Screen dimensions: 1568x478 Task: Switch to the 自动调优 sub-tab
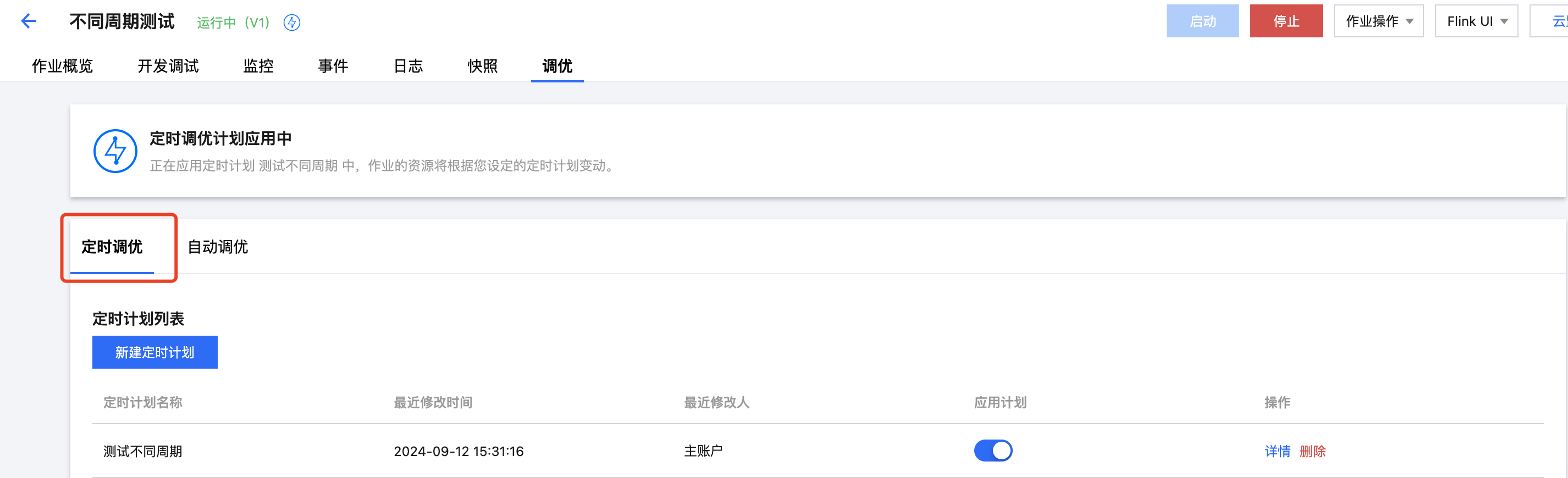(x=218, y=247)
